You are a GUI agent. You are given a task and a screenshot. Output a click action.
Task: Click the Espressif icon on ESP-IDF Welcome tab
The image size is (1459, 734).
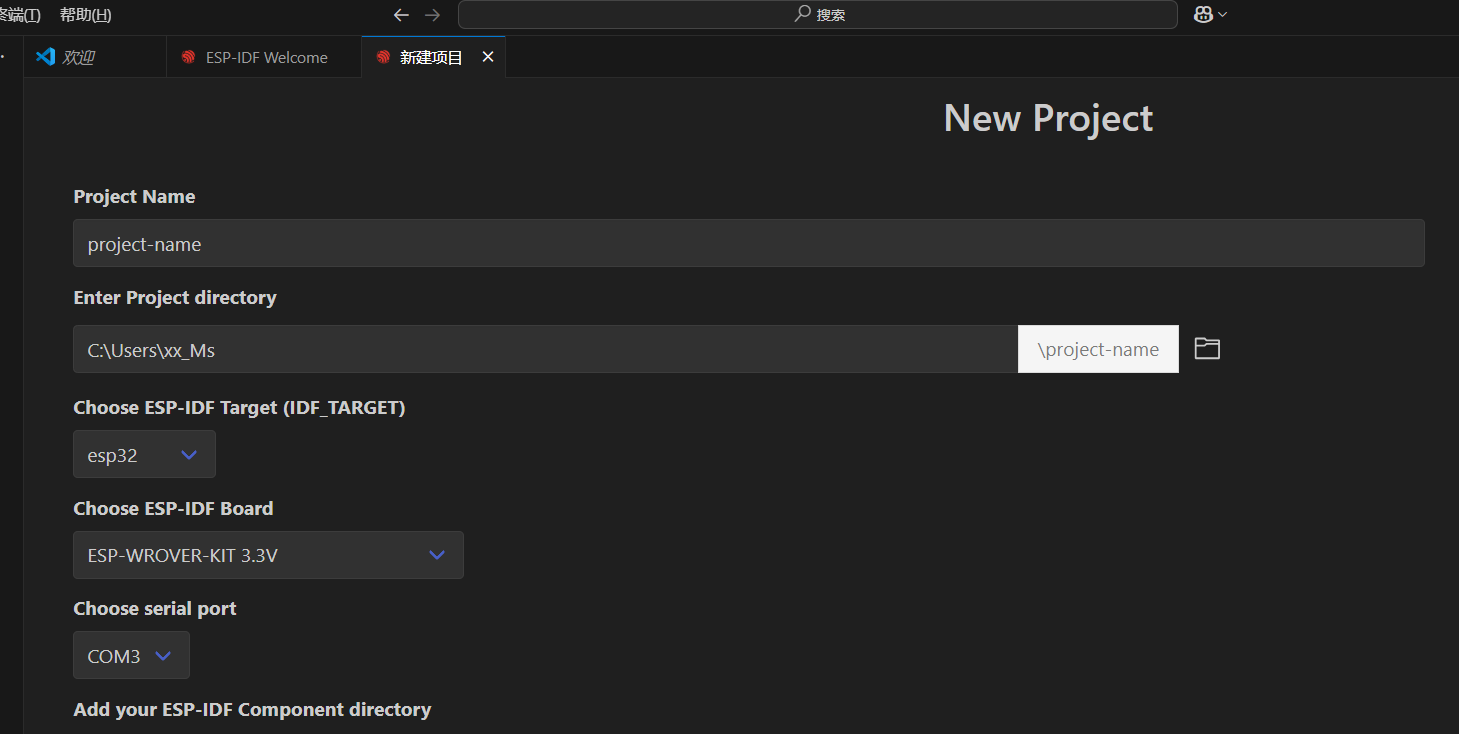point(188,57)
